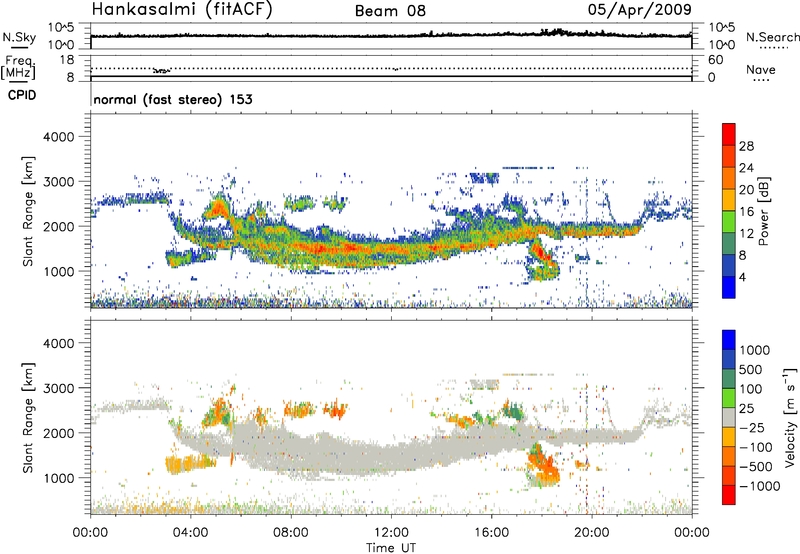800x554 pixels.
Task: Click the 16:00 time axis tick label
Action: click(492, 533)
